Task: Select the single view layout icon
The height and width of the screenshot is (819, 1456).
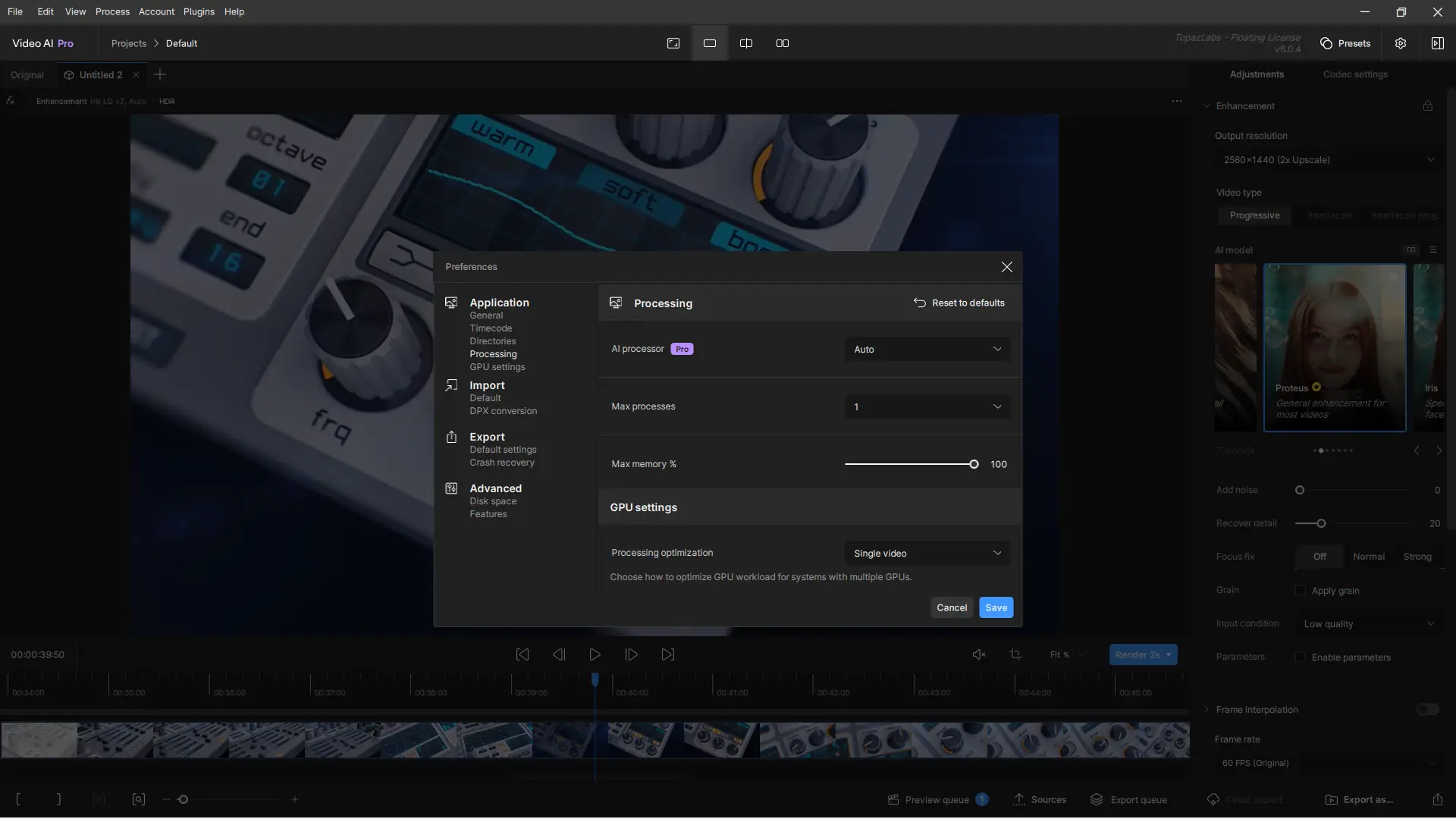Action: [710, 43]
